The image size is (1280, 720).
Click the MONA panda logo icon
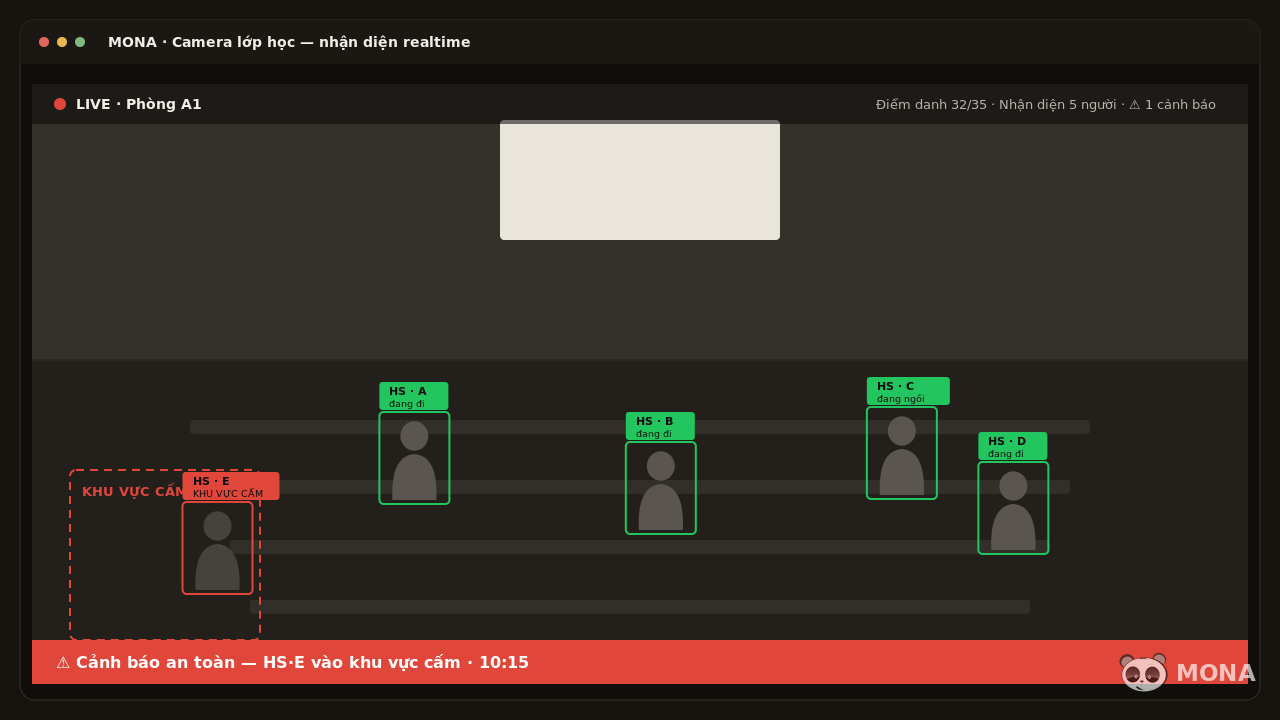[x=1143, y=672]
